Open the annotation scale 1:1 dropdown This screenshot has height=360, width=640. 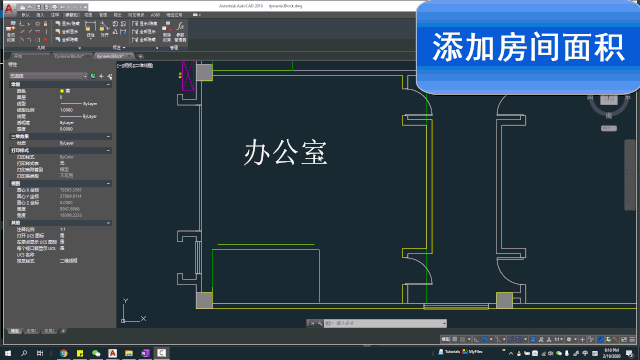[x=558, y=339]
